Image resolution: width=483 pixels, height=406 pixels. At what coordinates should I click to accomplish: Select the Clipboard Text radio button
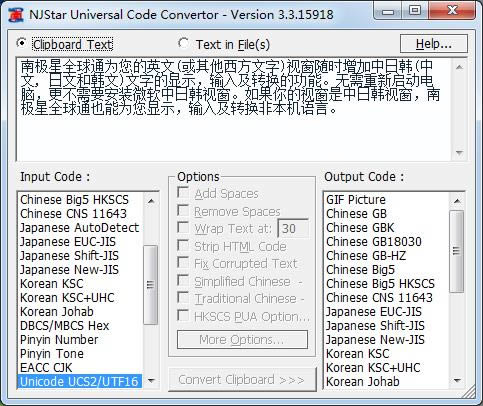[x=22, y=44]
